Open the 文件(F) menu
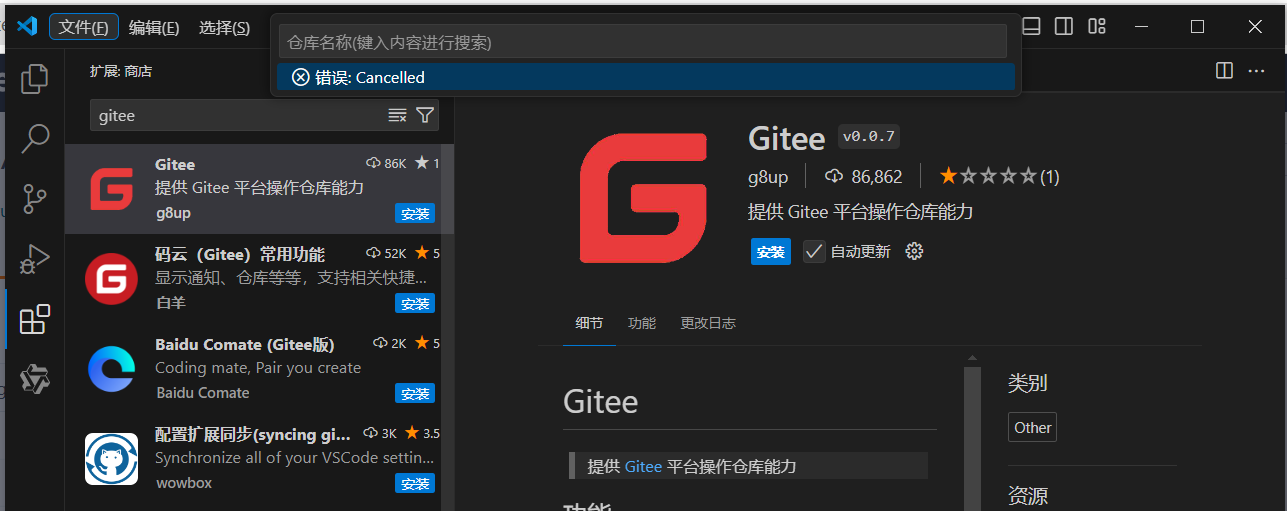This screenshot has width=1287, height=511. click(83, 27)
